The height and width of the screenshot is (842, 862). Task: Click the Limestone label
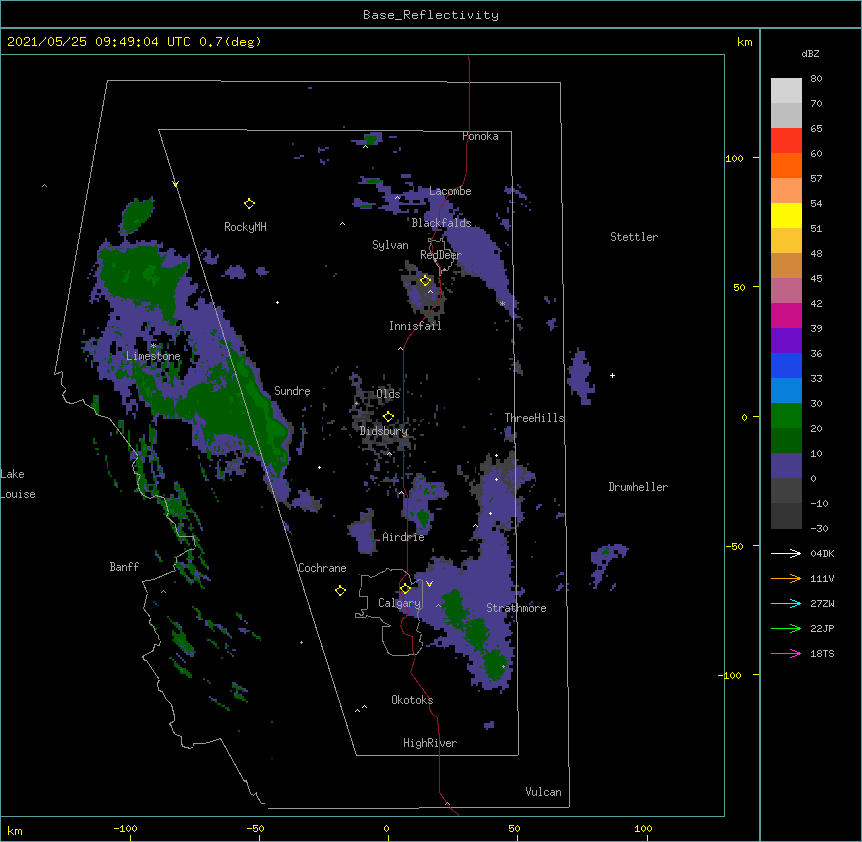point(153,356)
